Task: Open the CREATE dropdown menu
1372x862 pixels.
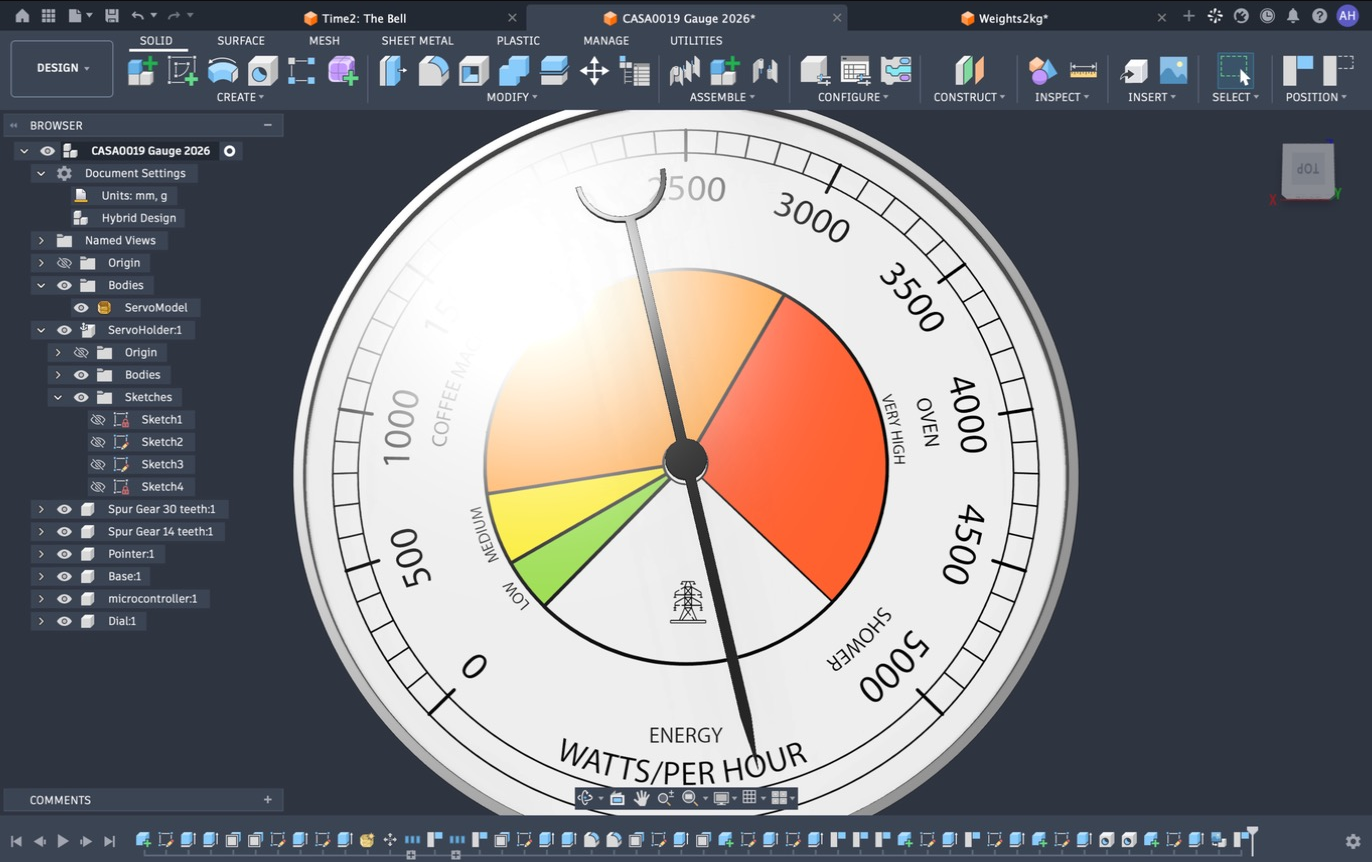Action: pos(241,97)
